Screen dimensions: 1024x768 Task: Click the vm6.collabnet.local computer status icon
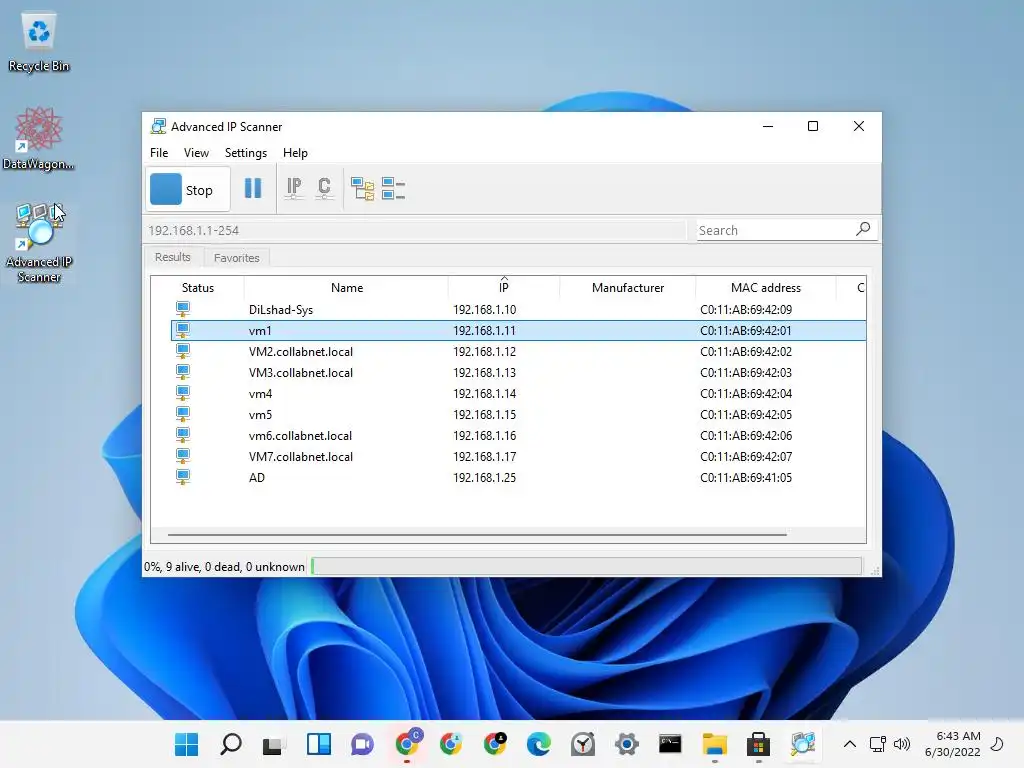click(x=183, y=435)
